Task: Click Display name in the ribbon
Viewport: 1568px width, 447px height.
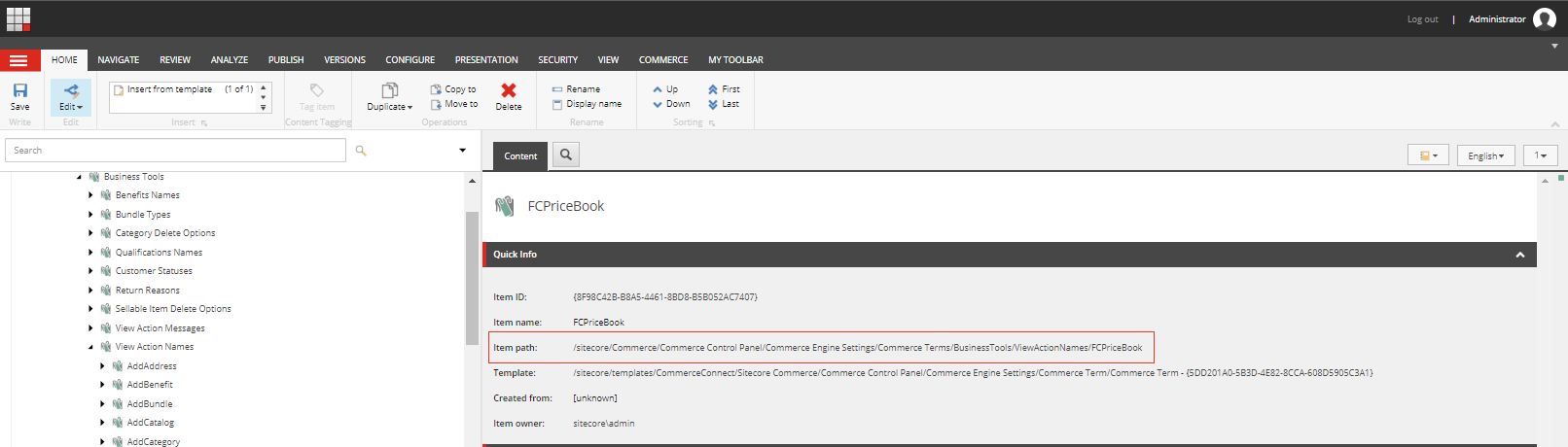Action: (x=587, y=104)
